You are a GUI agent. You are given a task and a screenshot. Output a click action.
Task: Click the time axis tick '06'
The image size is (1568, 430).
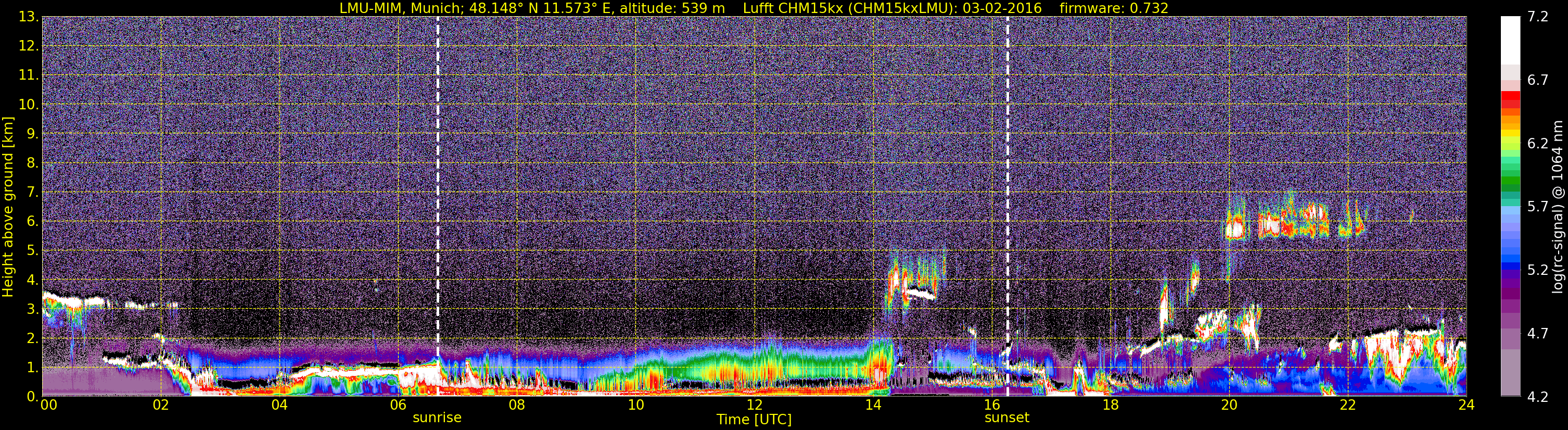click(398, 406)
